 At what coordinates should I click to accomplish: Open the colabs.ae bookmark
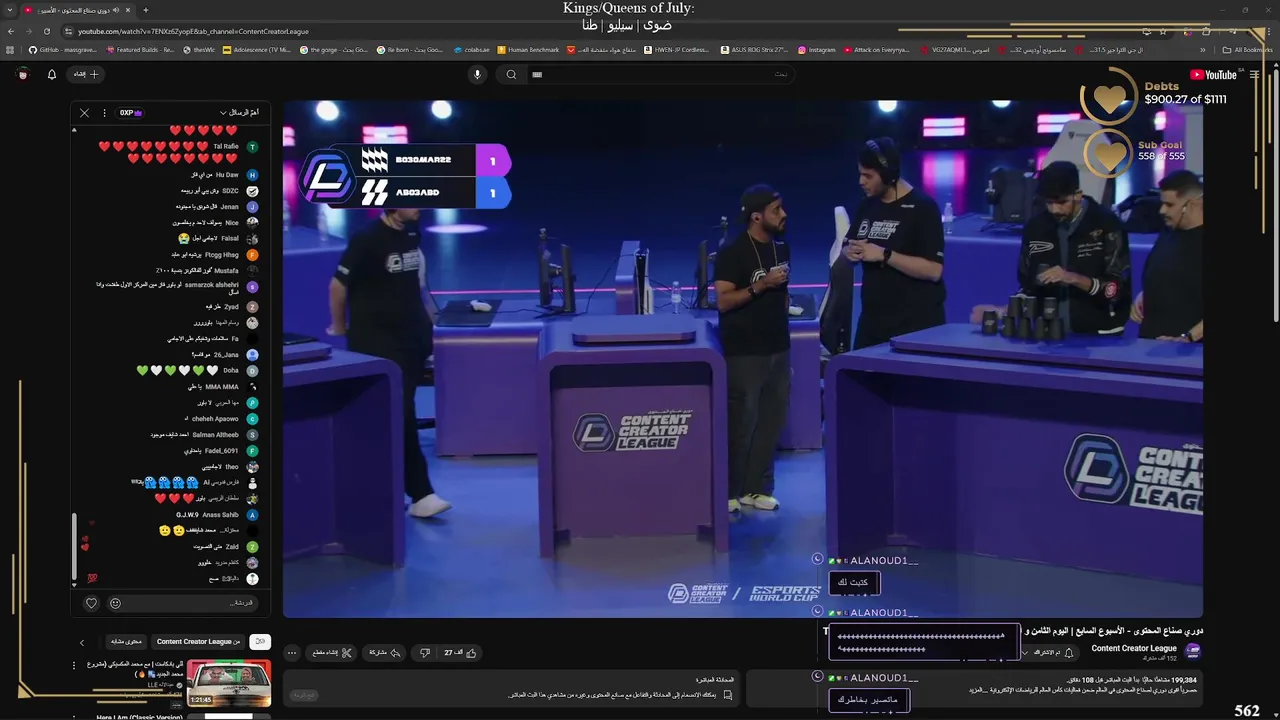point(471,49)
